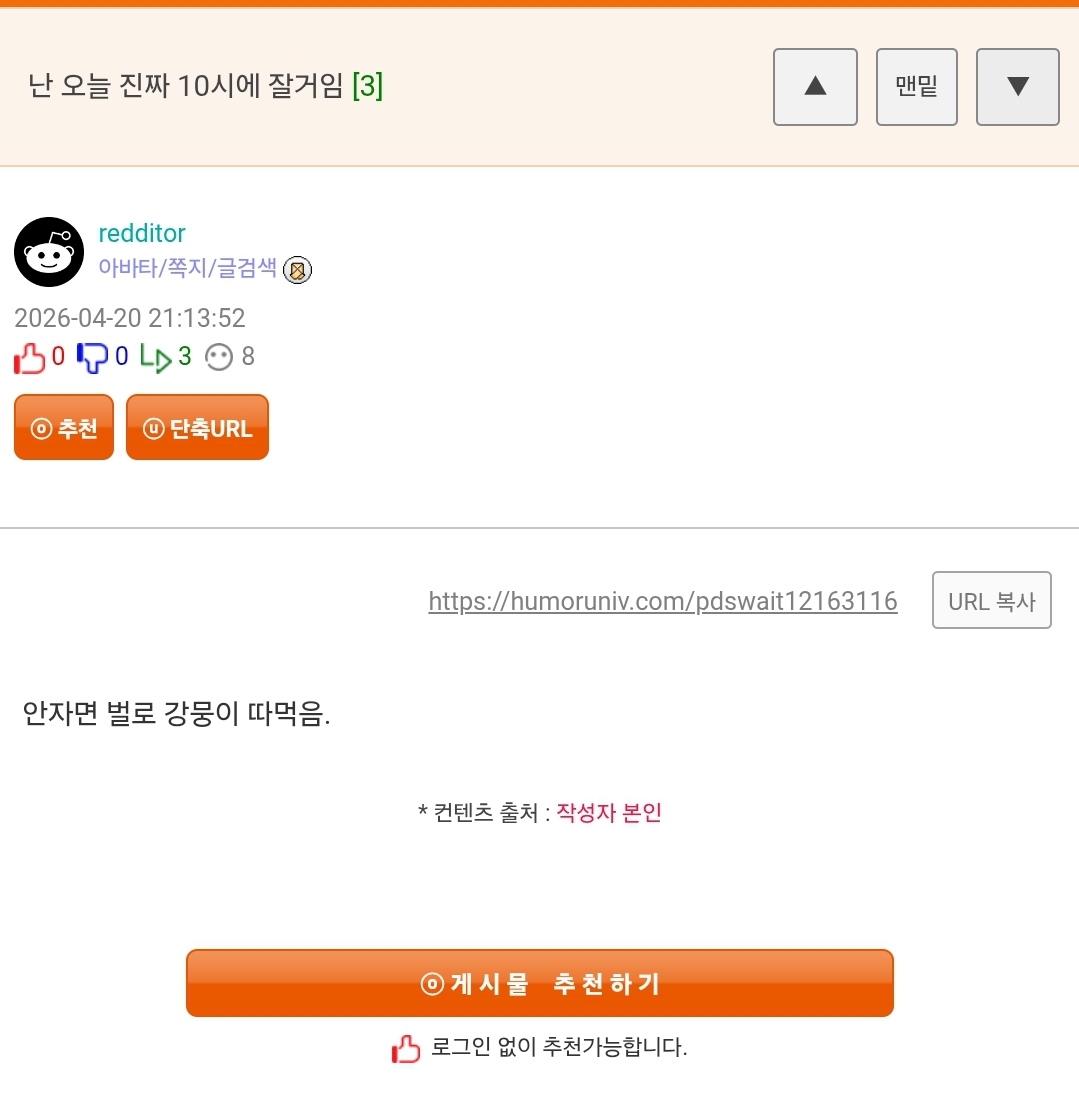
Task: Click the red thumbs-up count icon
Action: click(30, 357)
